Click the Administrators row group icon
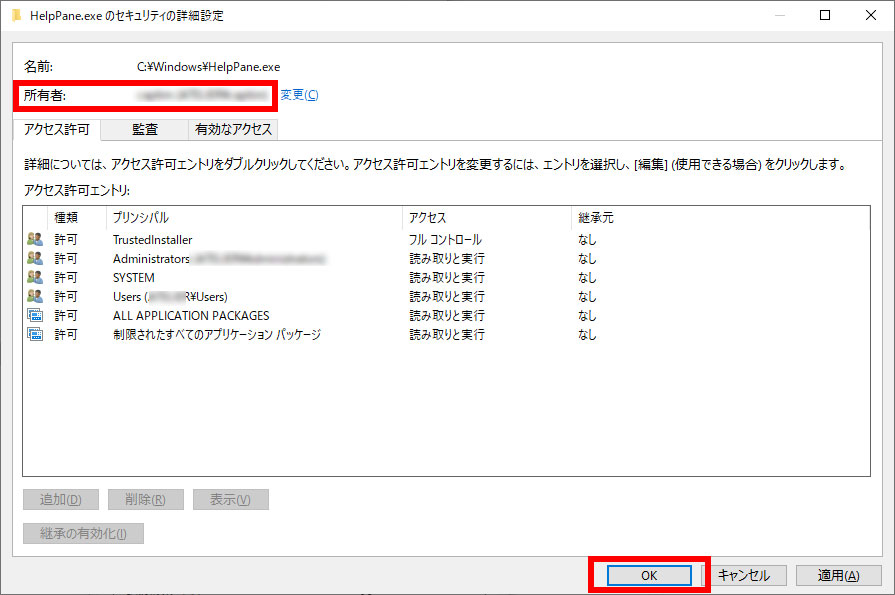 [35, 258]
